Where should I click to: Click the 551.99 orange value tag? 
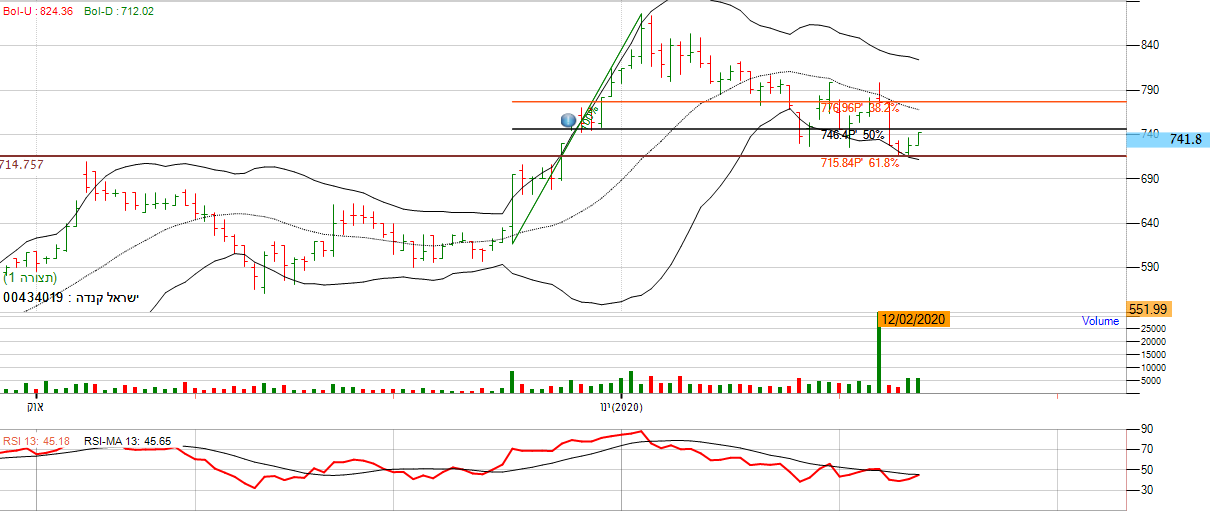tap(1148, 309)
